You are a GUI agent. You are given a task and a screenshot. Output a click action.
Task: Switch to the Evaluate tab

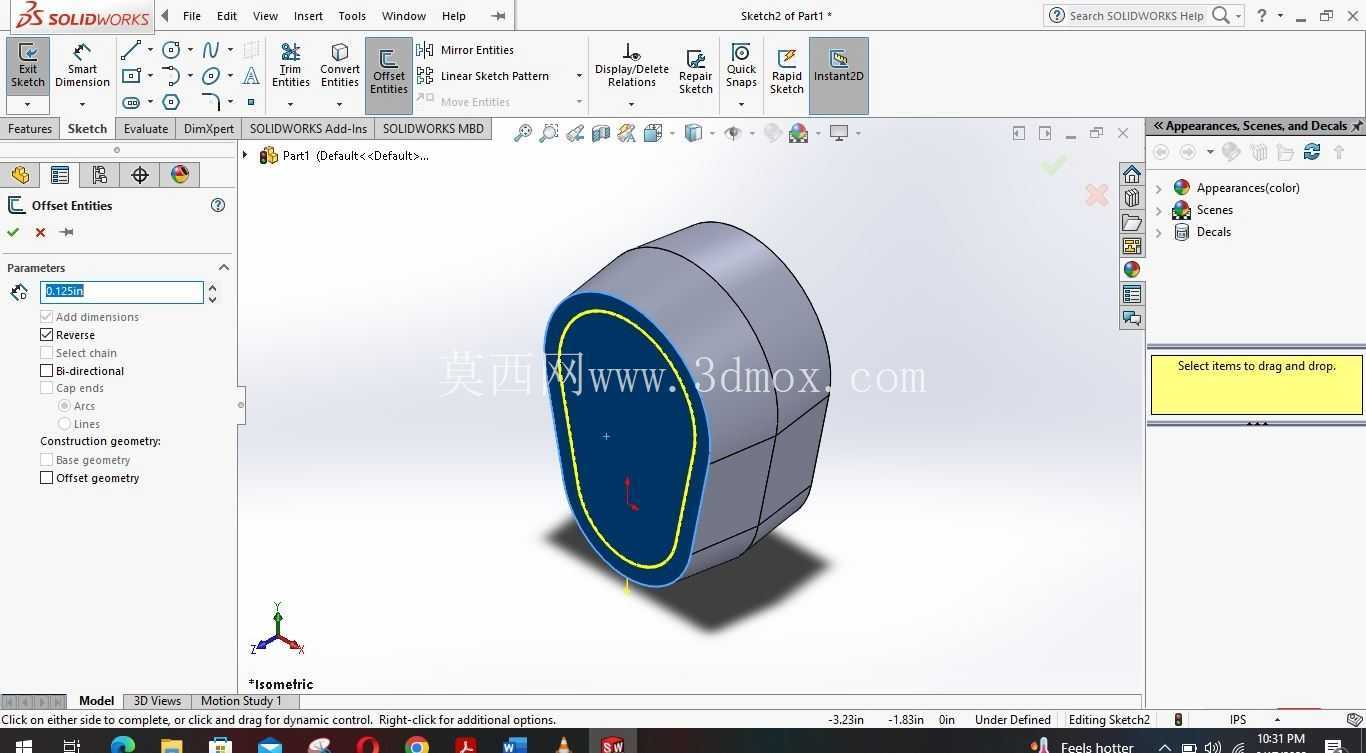pyautogui.click(x=146, y=129)
